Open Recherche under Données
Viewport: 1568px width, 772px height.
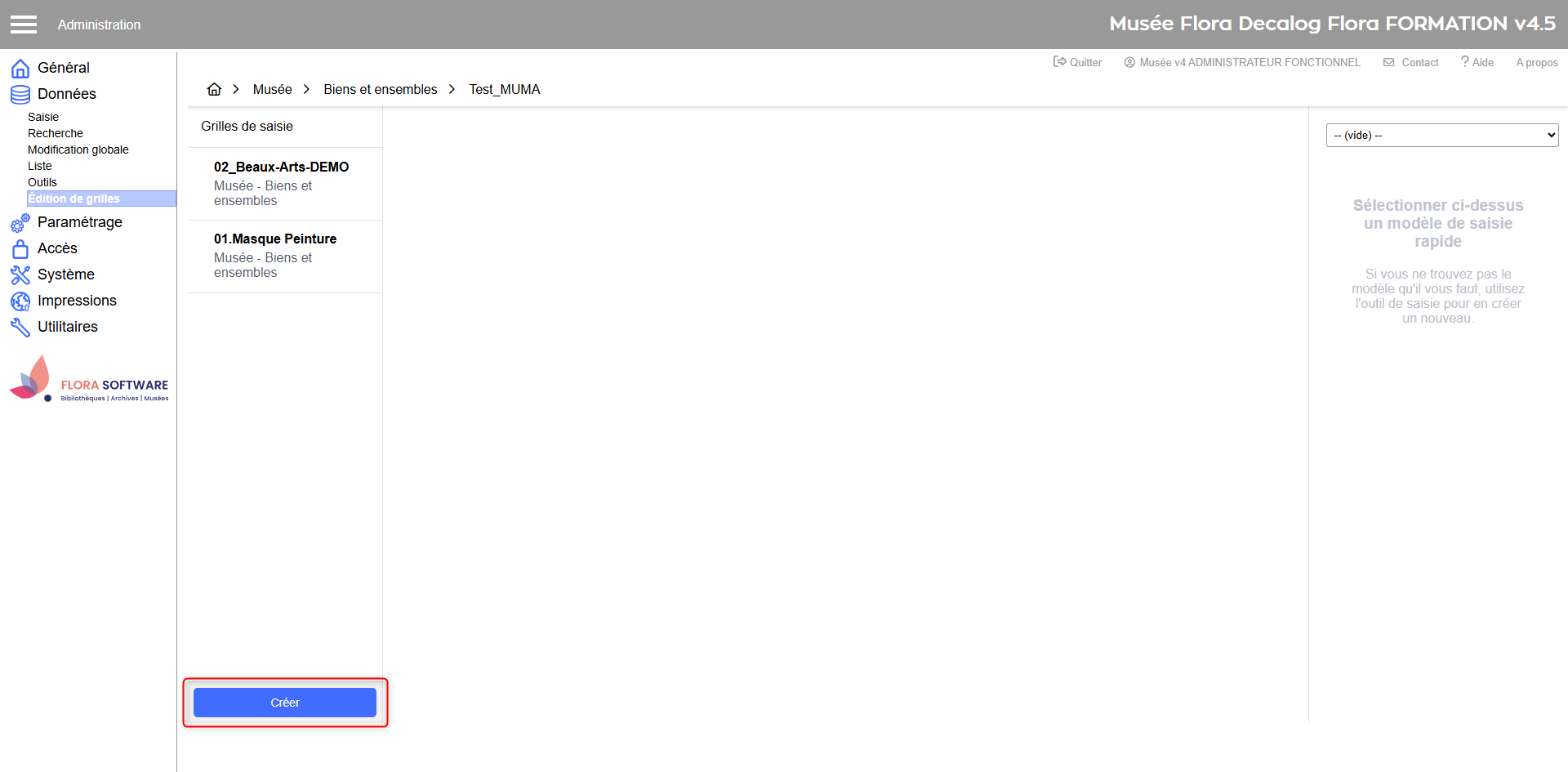pos(56,133)
